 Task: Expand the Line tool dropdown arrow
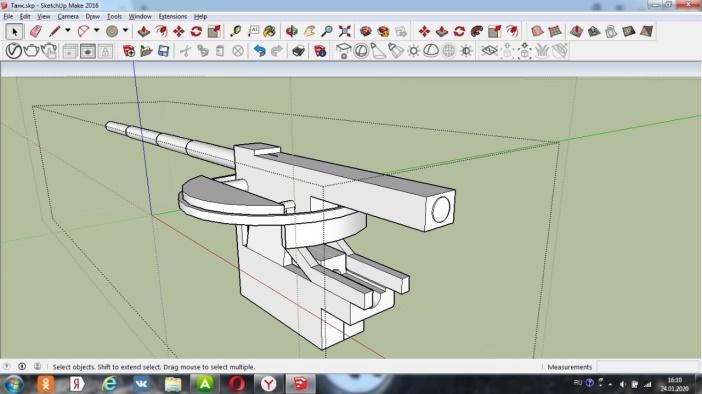(x=68, y=30)
